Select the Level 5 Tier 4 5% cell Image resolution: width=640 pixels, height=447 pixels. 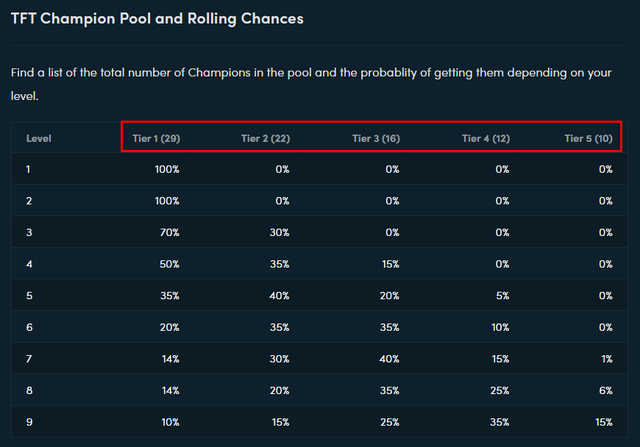(x=503, y=297)
